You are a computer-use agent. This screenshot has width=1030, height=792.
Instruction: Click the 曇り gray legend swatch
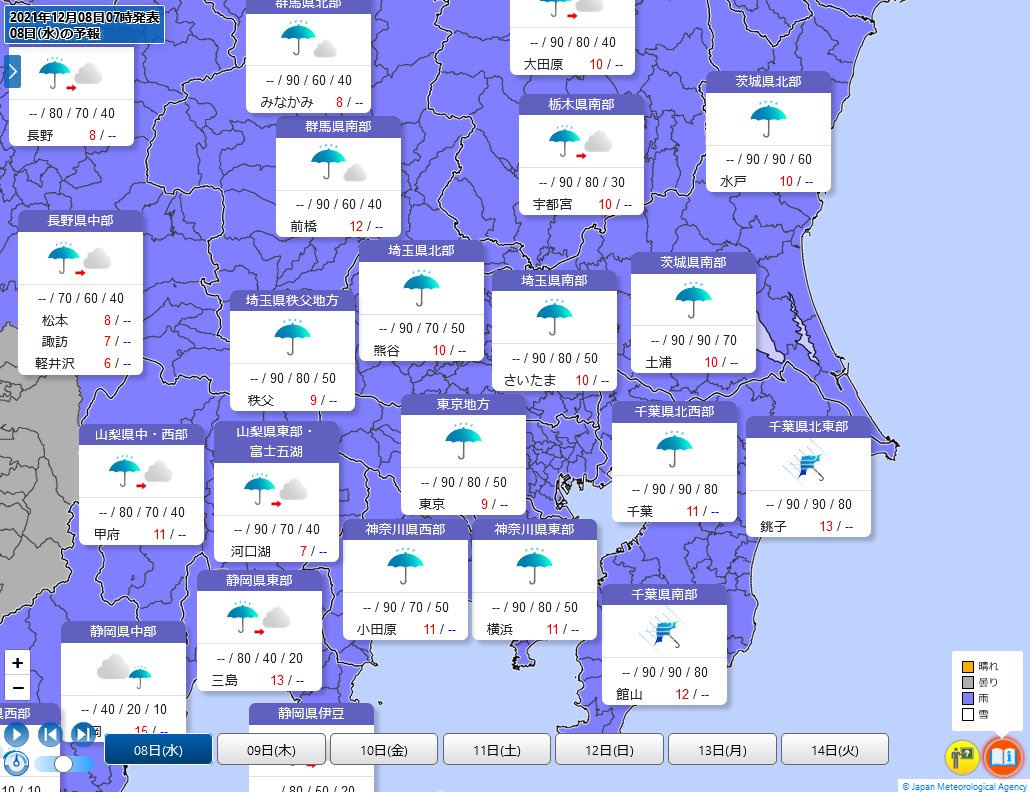968,682
